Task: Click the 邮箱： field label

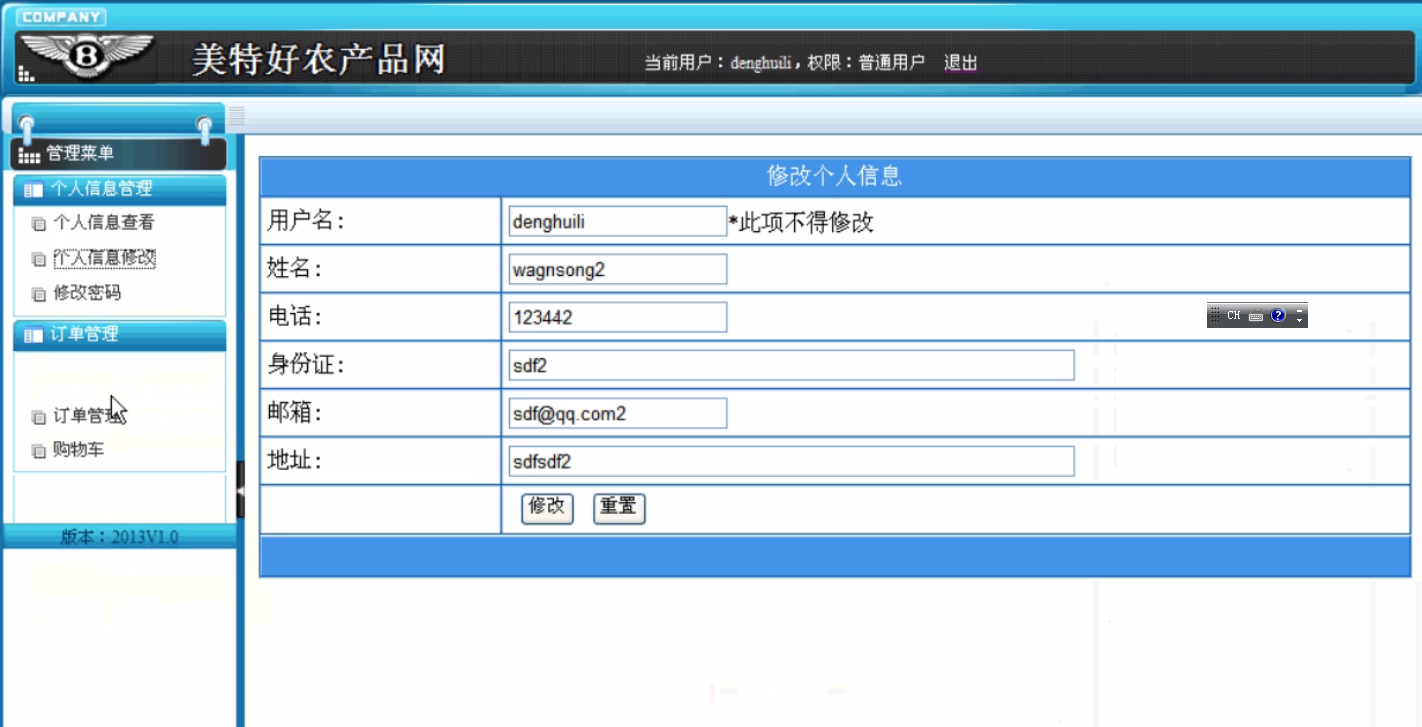Action: tap(293, 414)
